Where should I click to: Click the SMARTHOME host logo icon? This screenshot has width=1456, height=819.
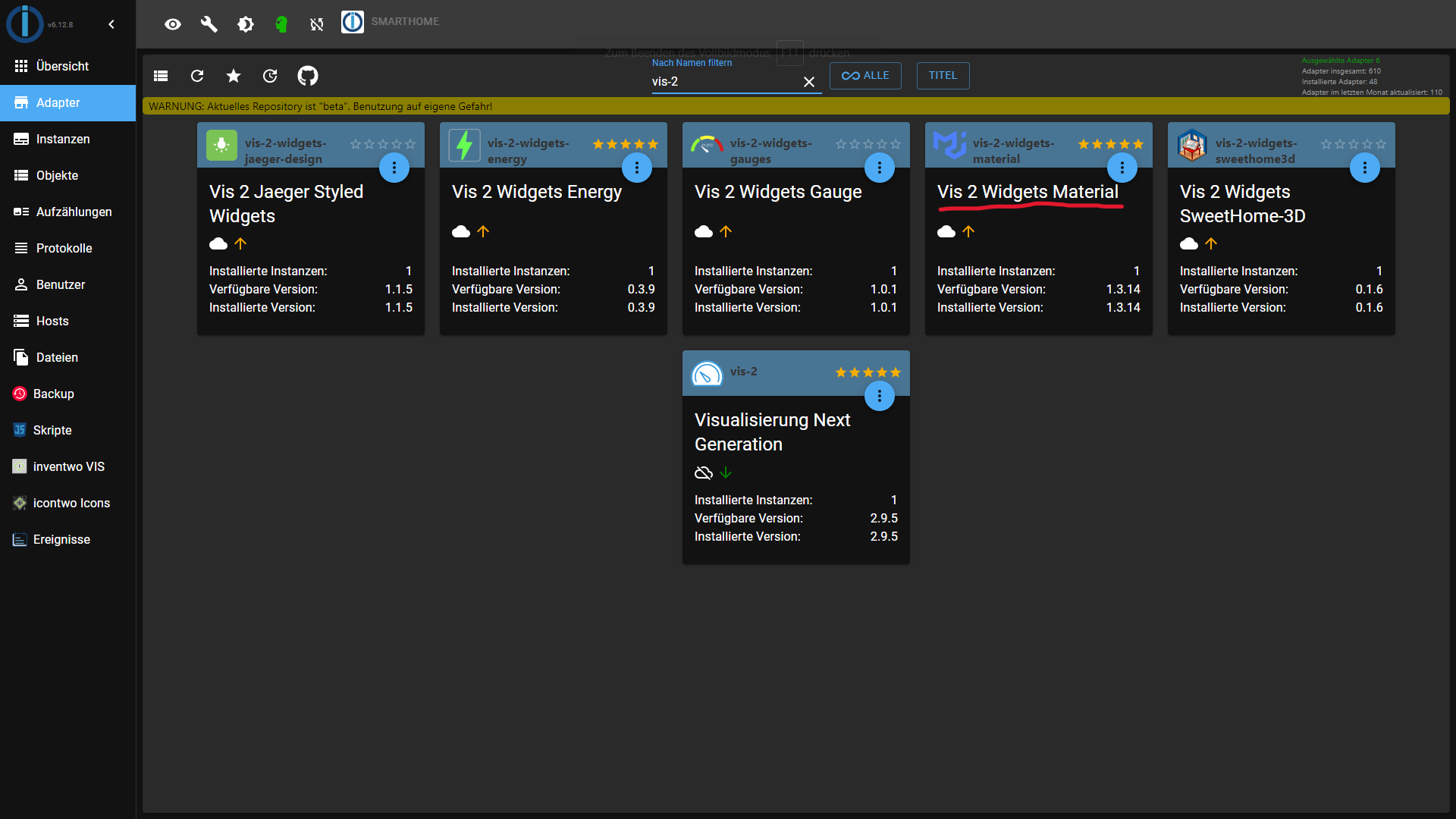click(x=352, y=22)
